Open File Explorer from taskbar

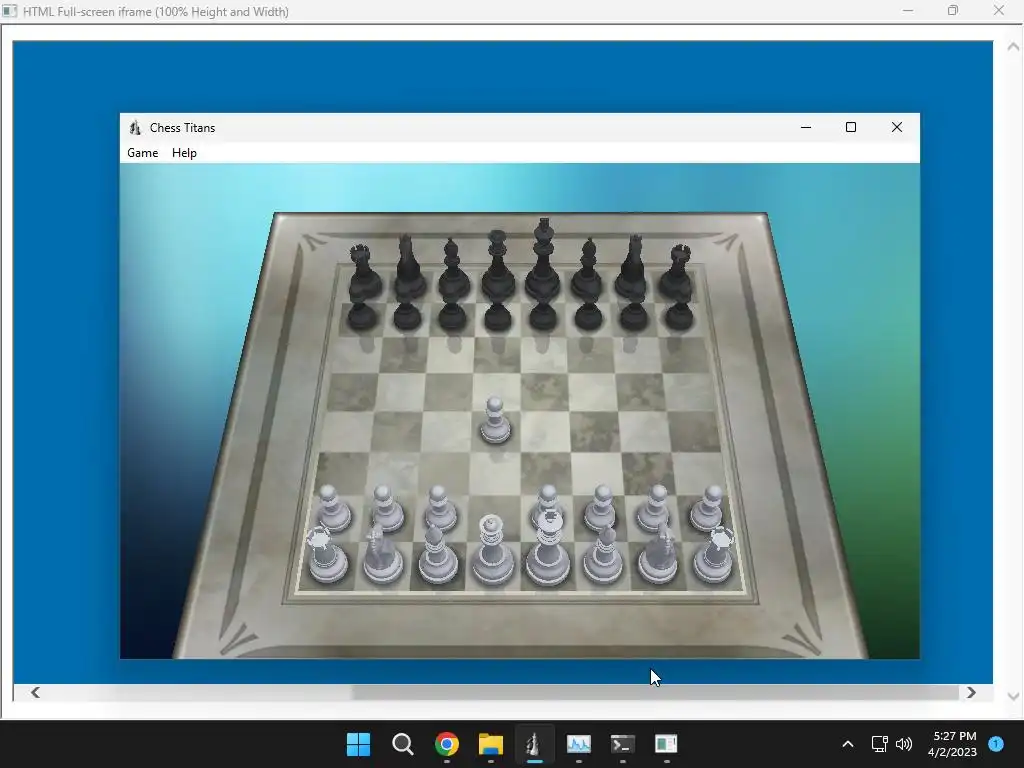point(490,744)
